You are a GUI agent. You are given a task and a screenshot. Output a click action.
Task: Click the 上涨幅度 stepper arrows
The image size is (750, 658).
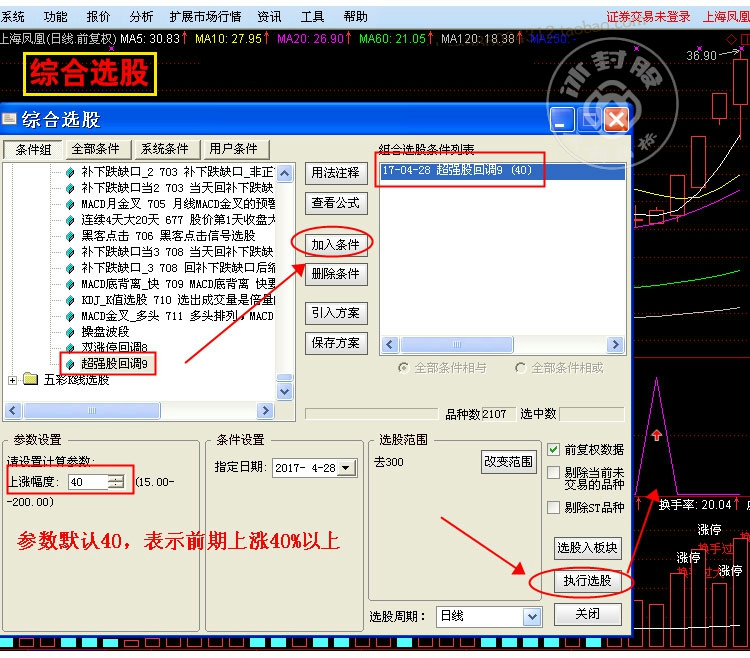tap(116, 482)
